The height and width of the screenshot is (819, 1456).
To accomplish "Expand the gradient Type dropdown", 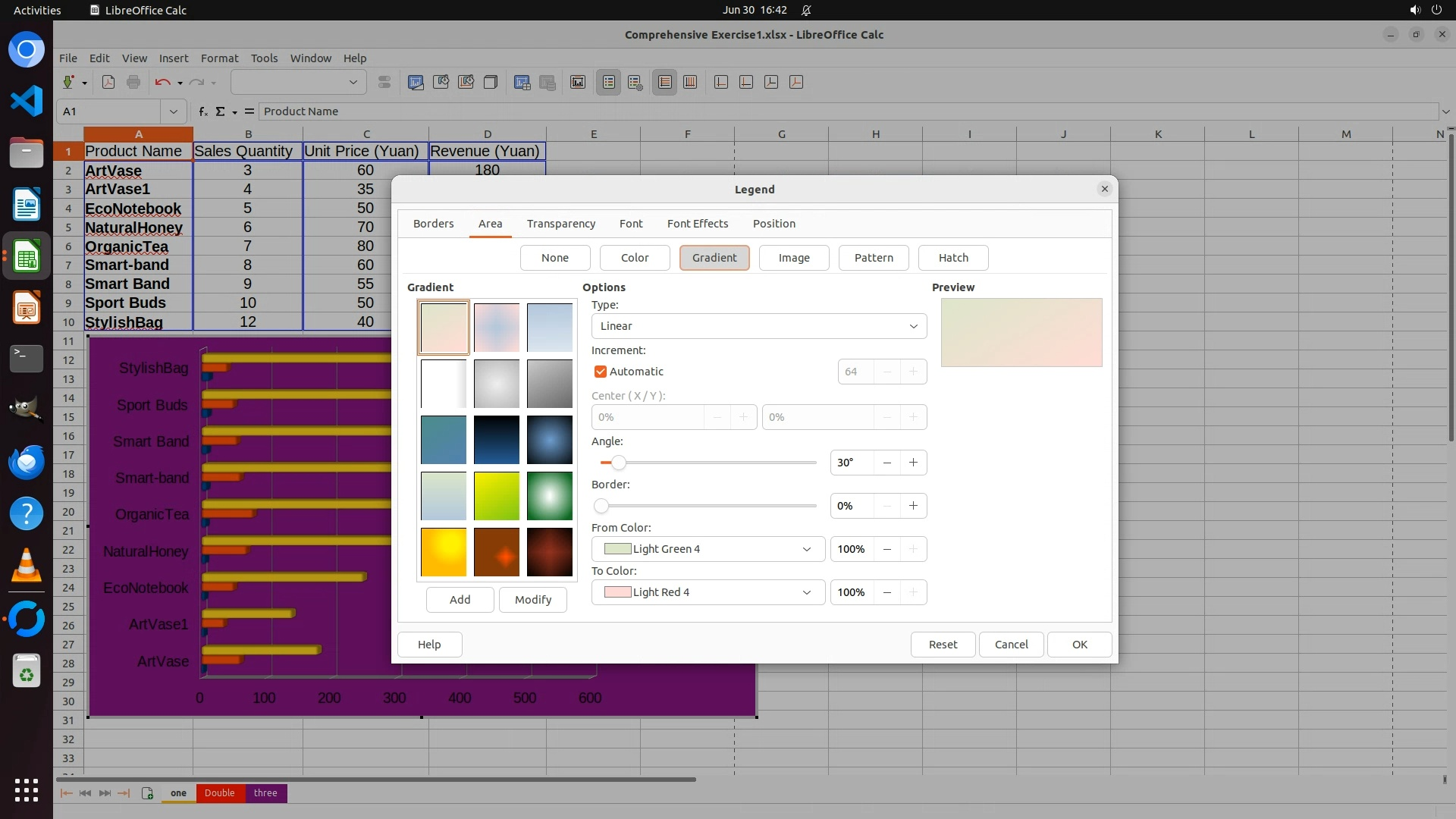I will click(x=758, y=326).
